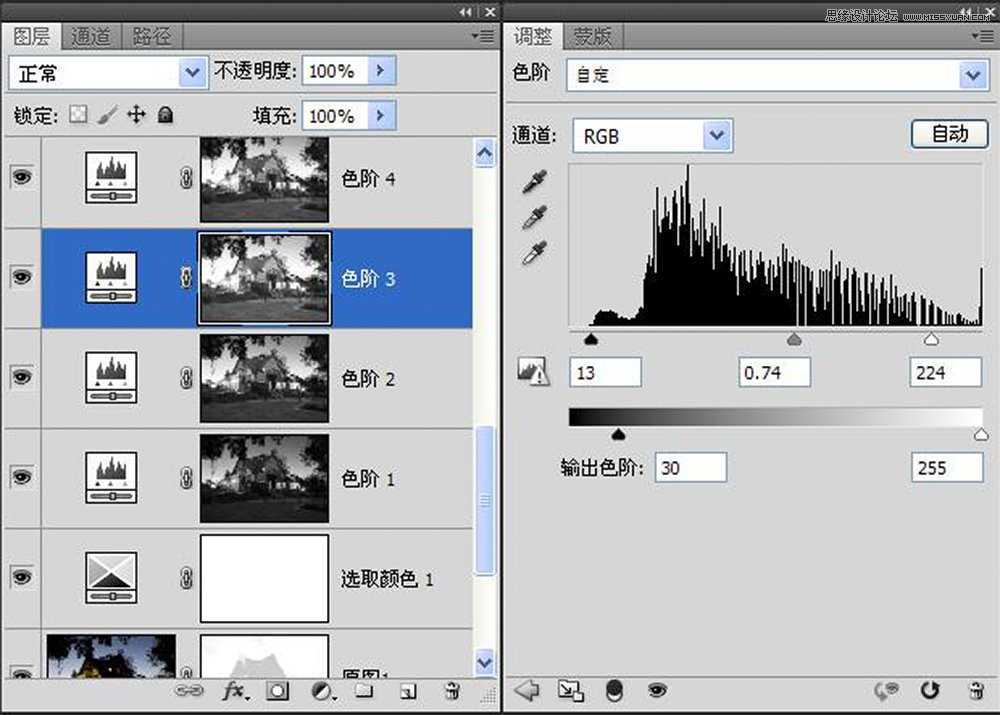The image size is (1000, 715).
Task: Click the add layer style fx icon
Action: pyautogui.click(x=233, y=692)
